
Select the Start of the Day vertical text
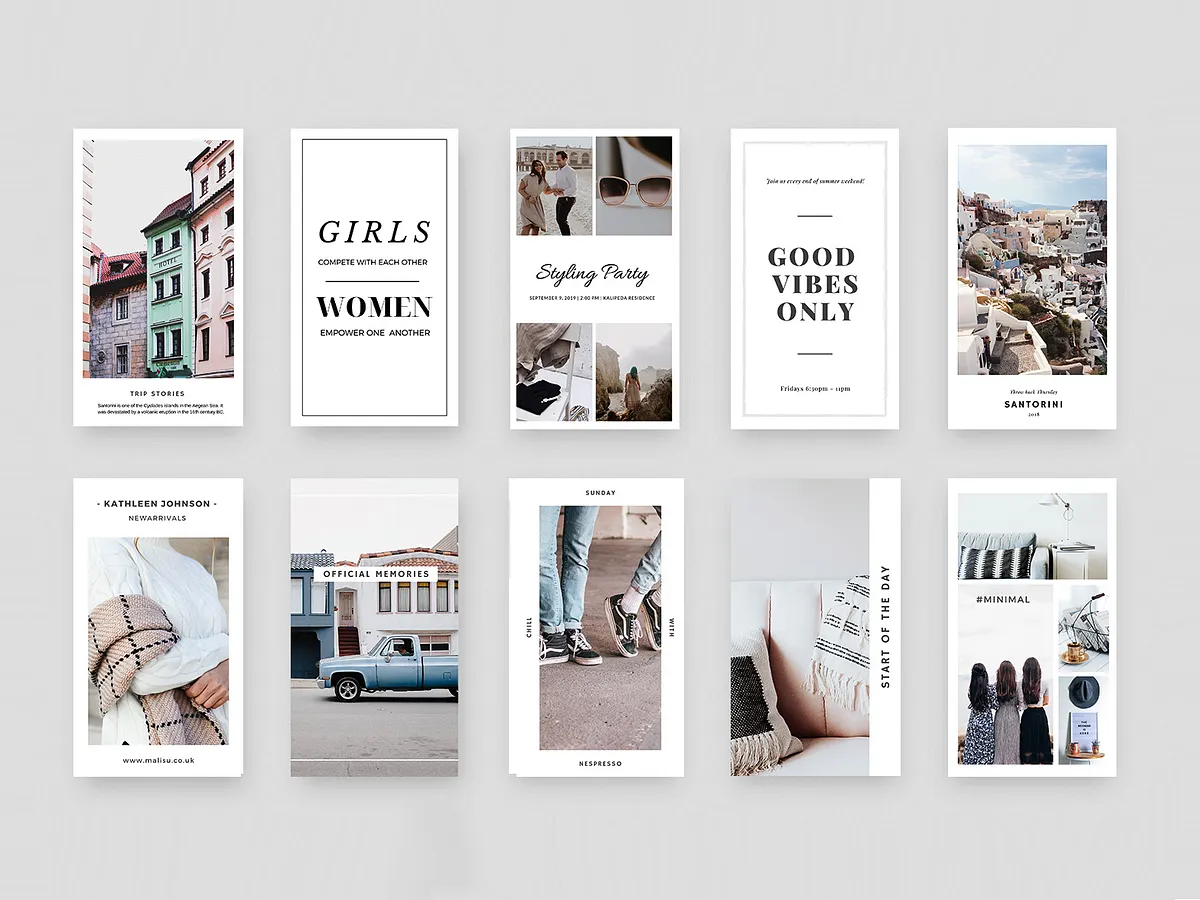tap(885, 627)
